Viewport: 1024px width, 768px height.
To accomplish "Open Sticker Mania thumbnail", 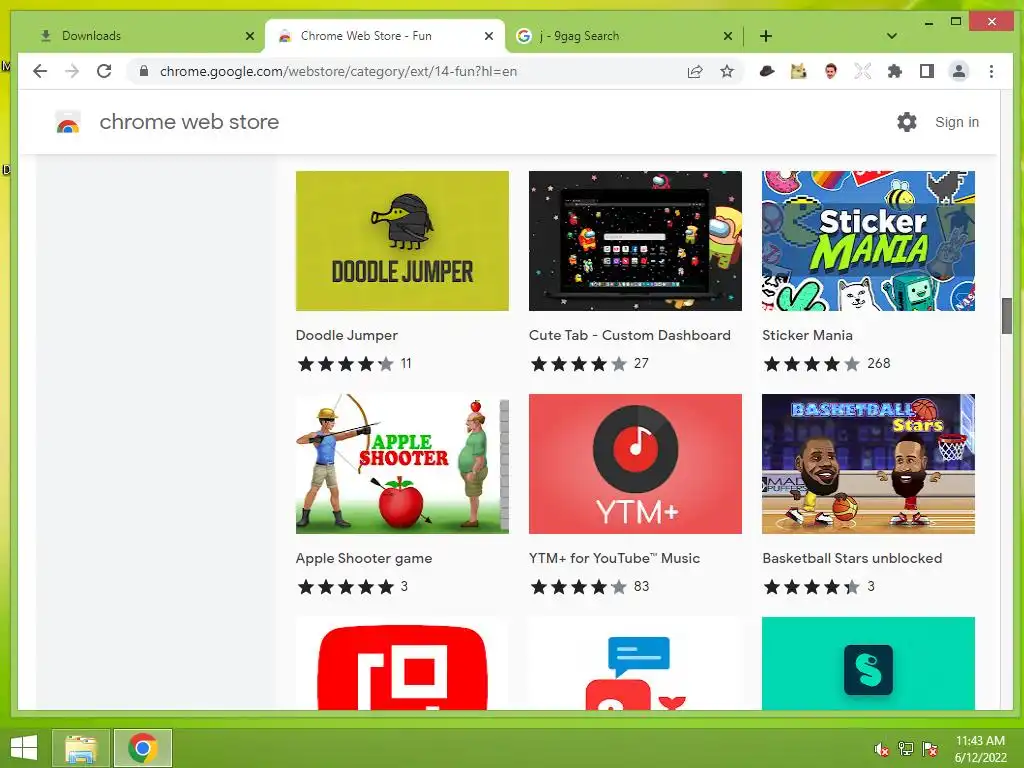I will pyautogui.click(x=869, y=241).
